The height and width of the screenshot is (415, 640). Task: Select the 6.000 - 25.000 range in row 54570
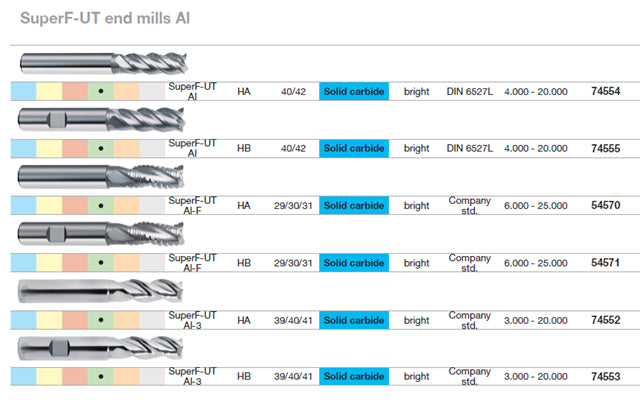coord(536,205)
